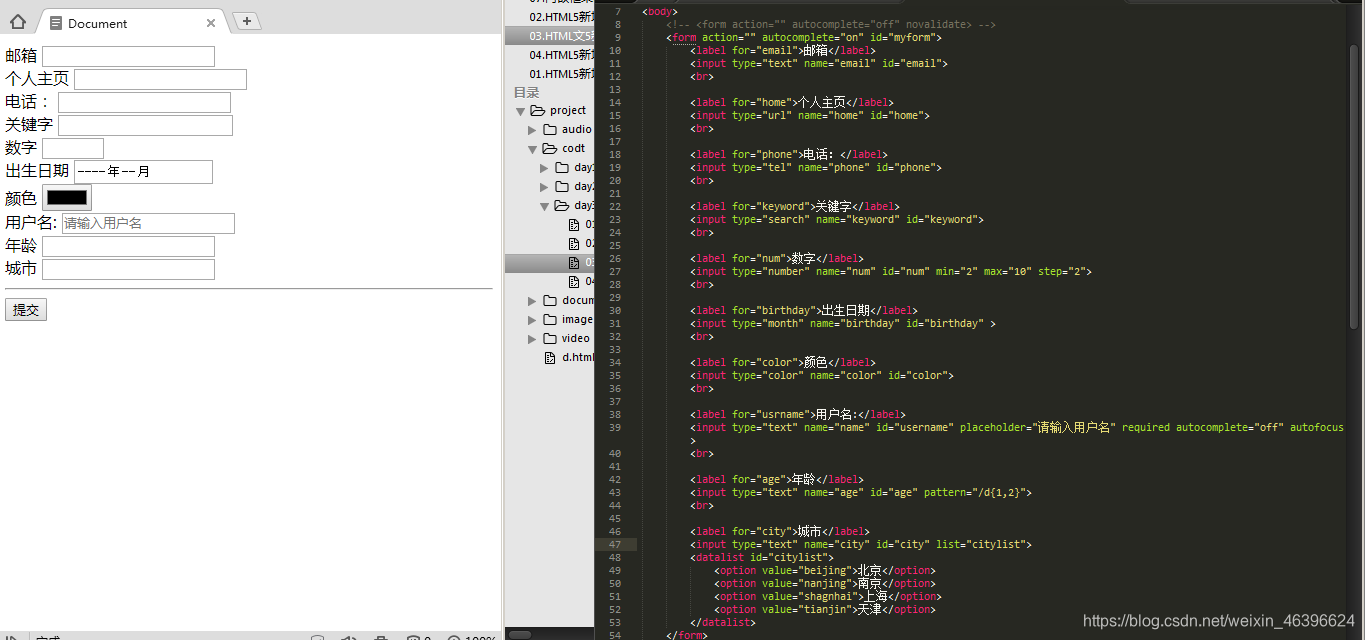Click the codt open-folder icon
The image size is (1365, 640).
[550, 148]
